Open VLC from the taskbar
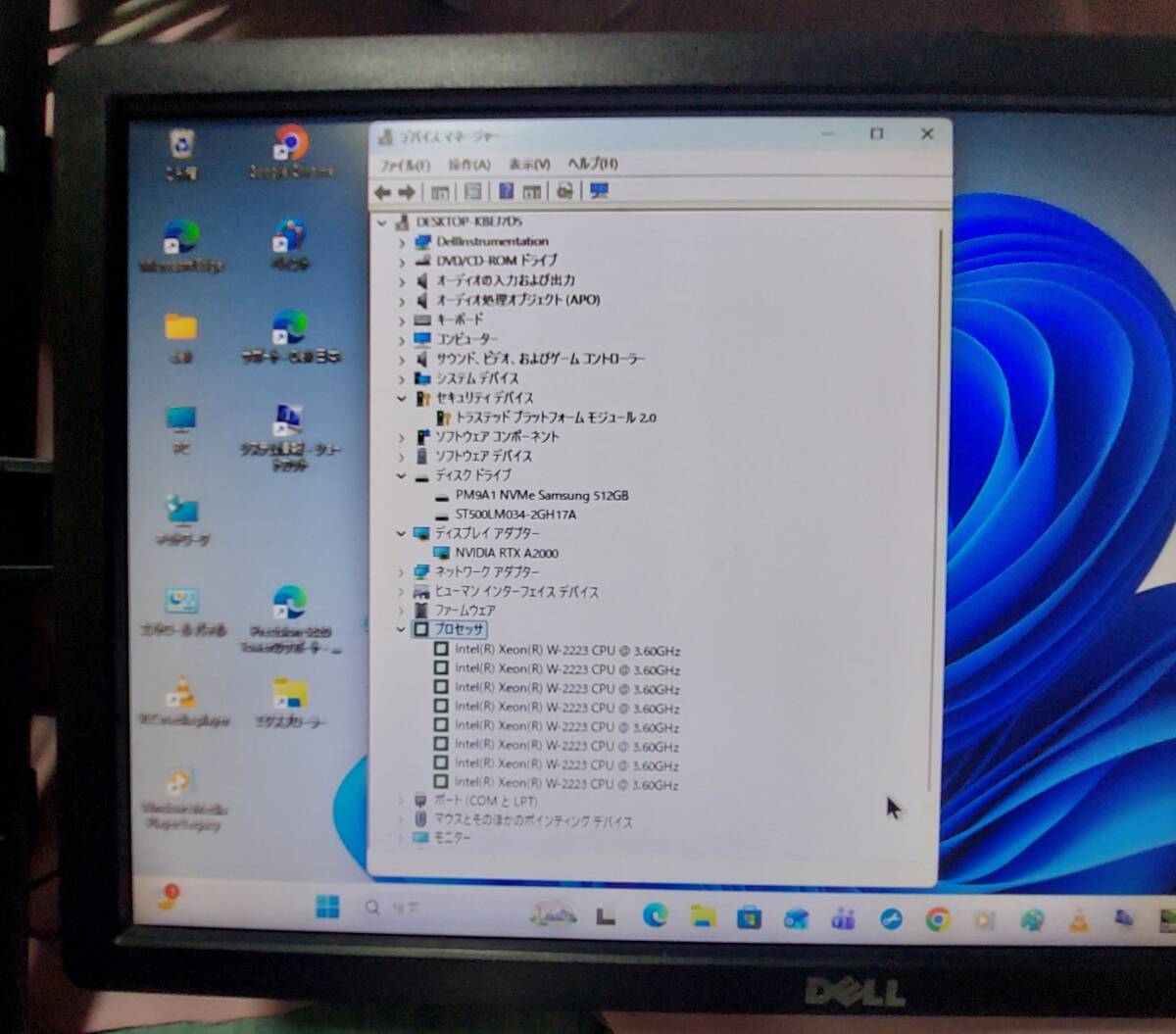Screen dimensions: 1176x1034 (x=1079, y=919)
